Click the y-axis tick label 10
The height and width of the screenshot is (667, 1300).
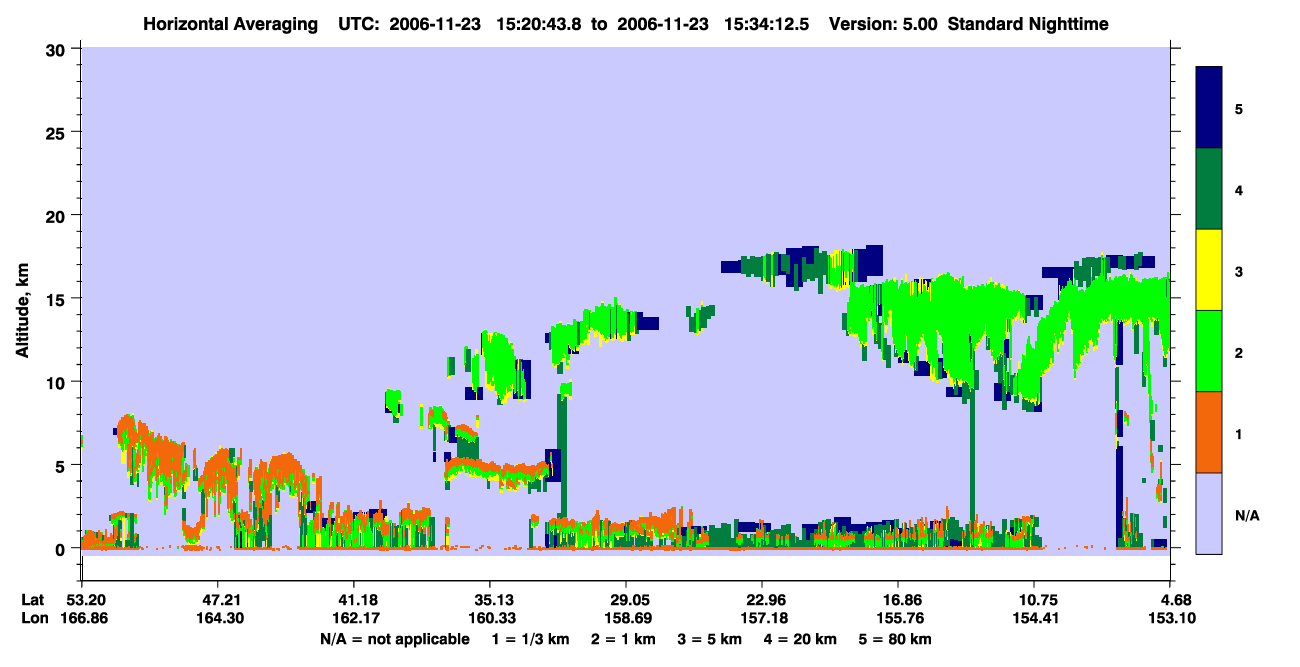58,382
